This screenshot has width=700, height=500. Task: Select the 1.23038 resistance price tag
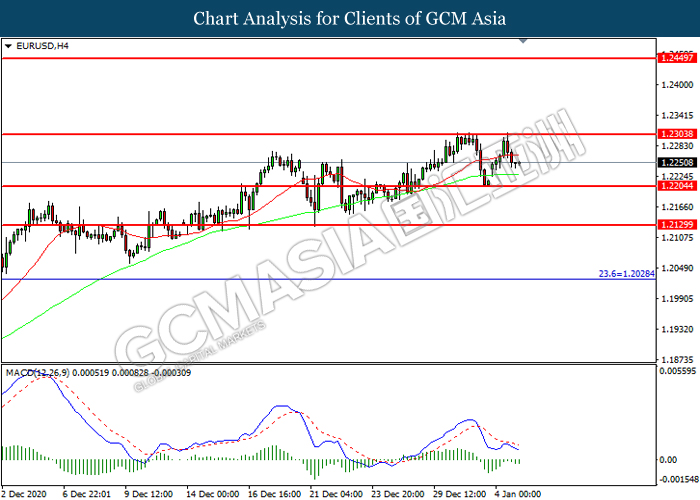click(677, 133)
